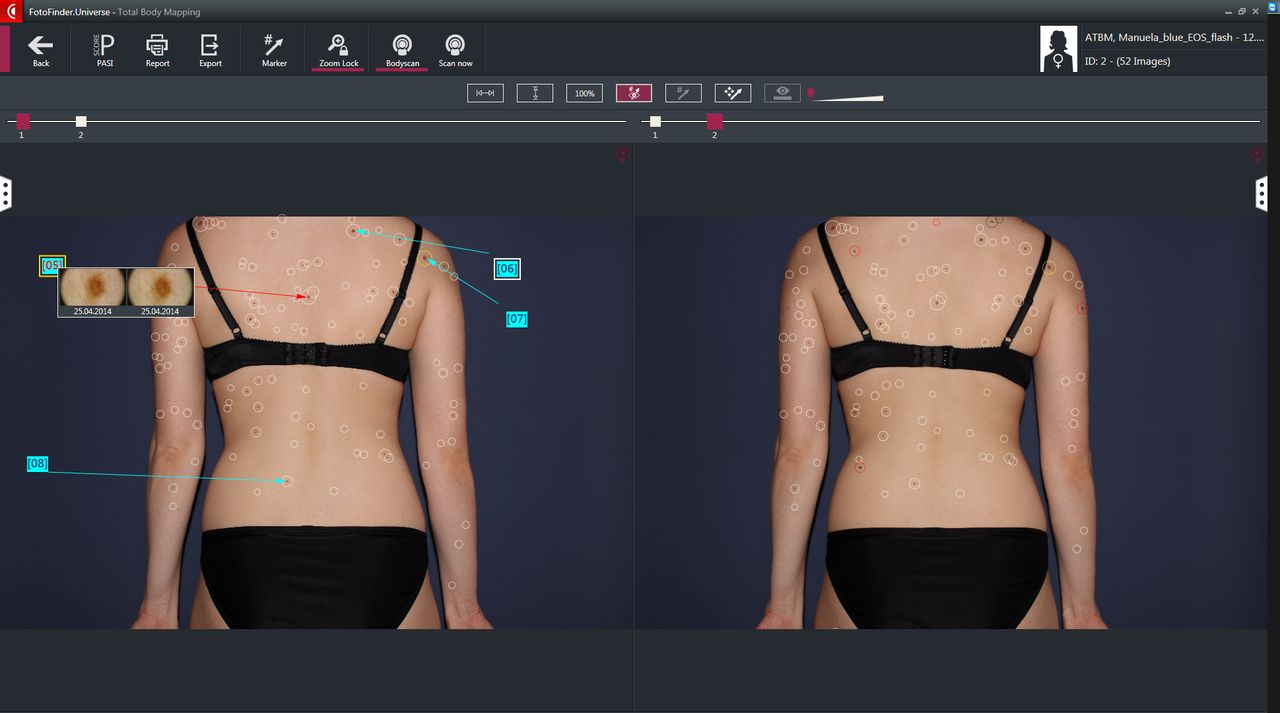Click the opacity slider next to eye button
Image resolution: width=1280 pixels, height=713 pixels.
pos(848,97)
